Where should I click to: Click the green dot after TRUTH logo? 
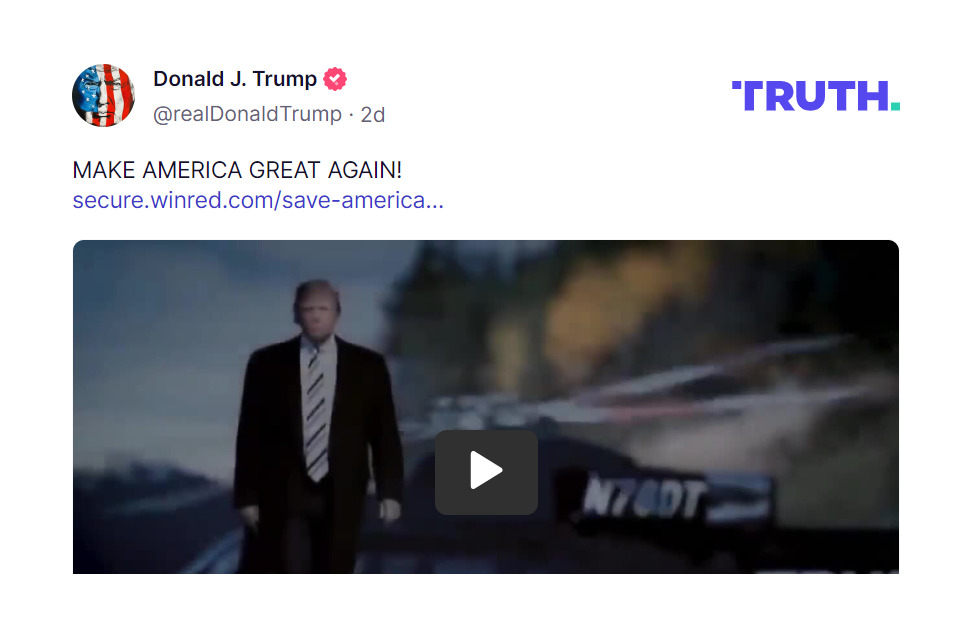click(x=895, y=106)
